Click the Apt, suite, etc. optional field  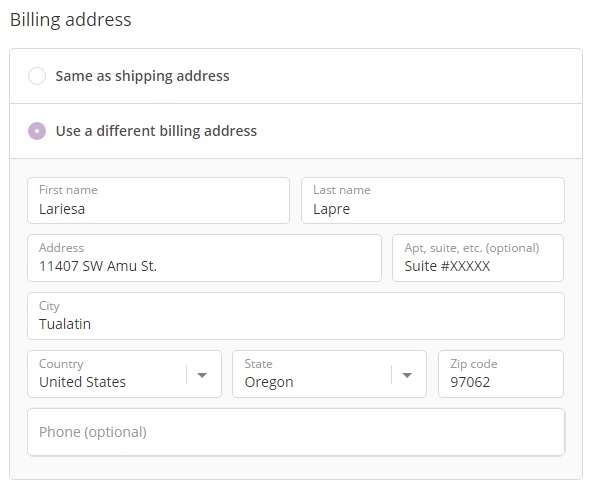(x=478, y=258)
